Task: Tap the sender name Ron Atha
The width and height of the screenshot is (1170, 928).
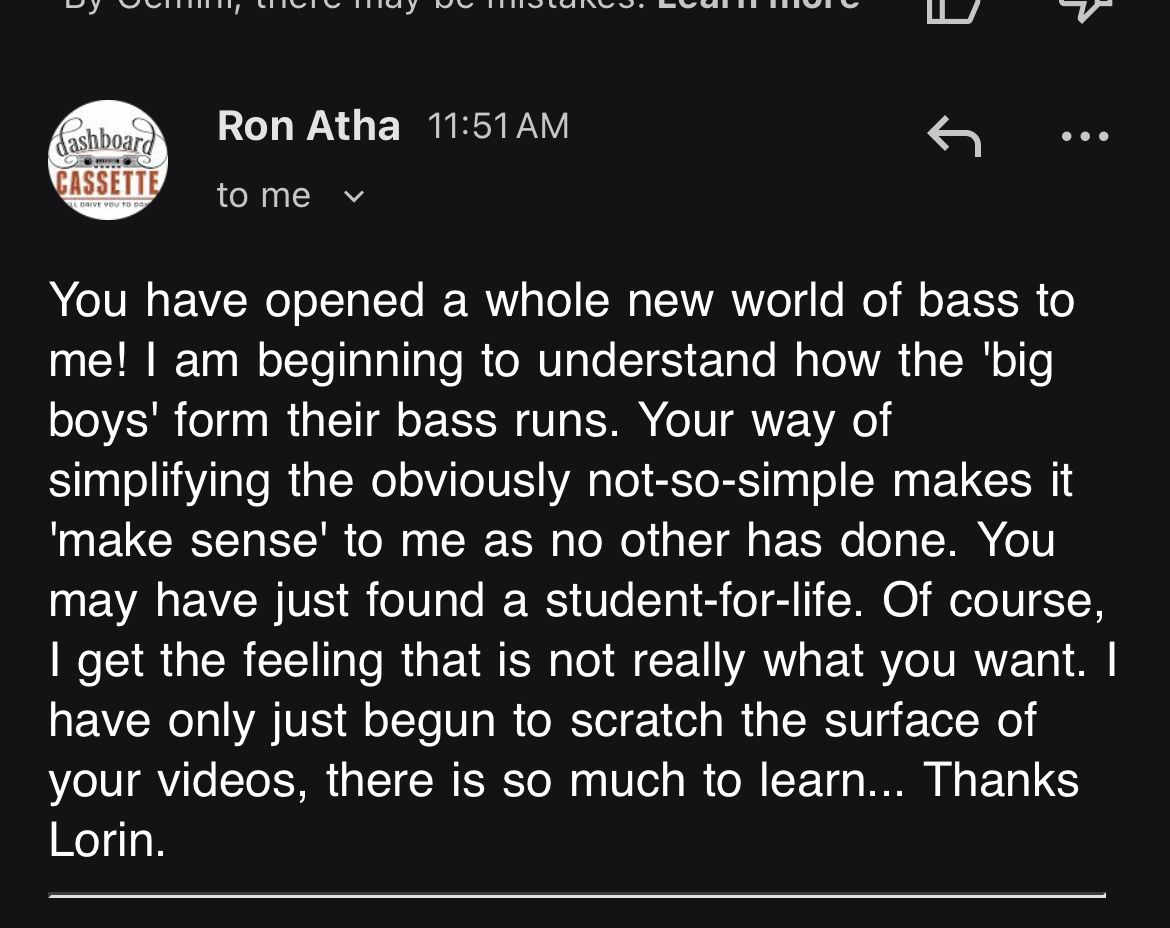Action: point(308,126)
